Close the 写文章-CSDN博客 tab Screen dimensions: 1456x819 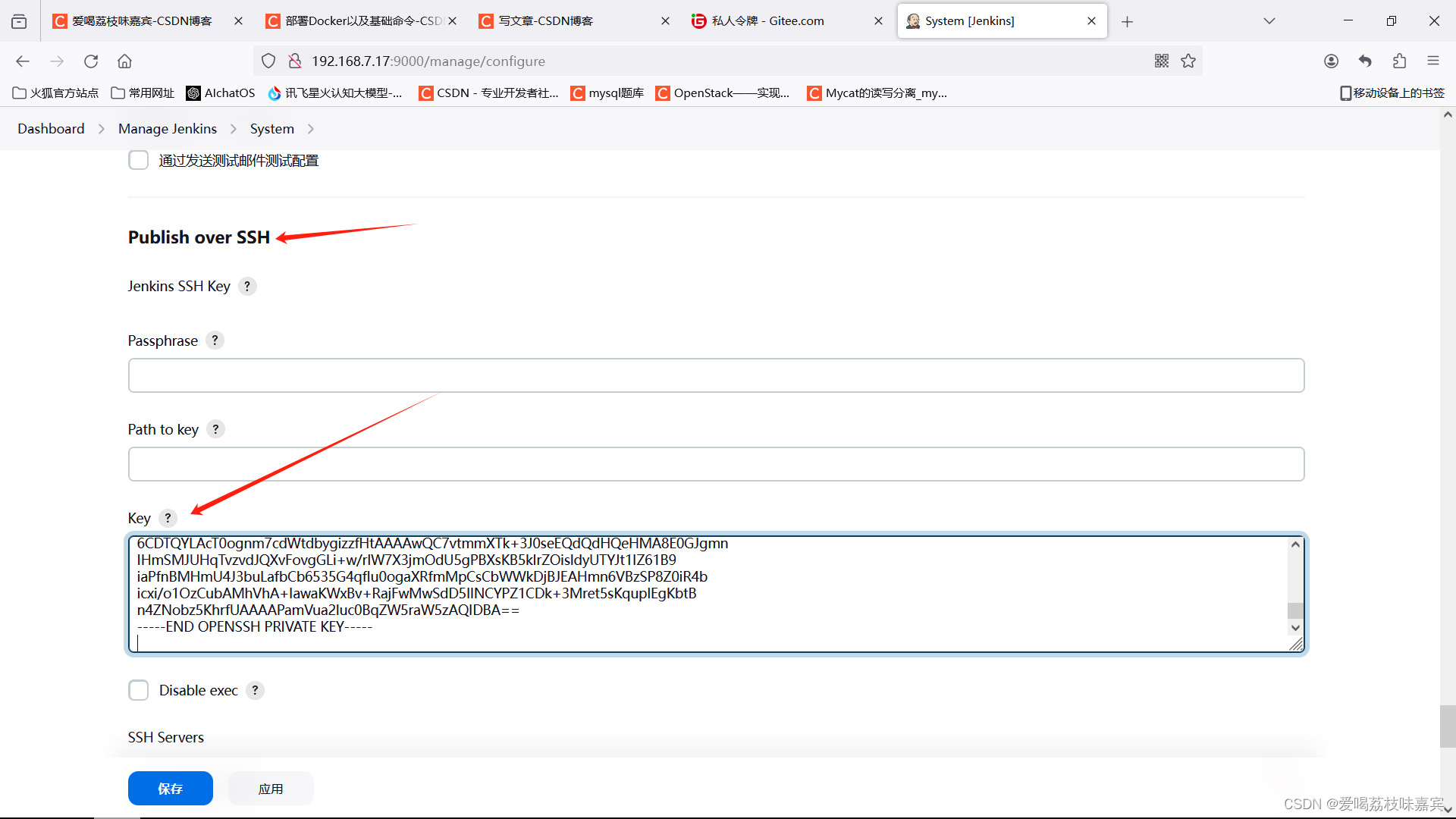pyautogui.click(x=665, y=21)
